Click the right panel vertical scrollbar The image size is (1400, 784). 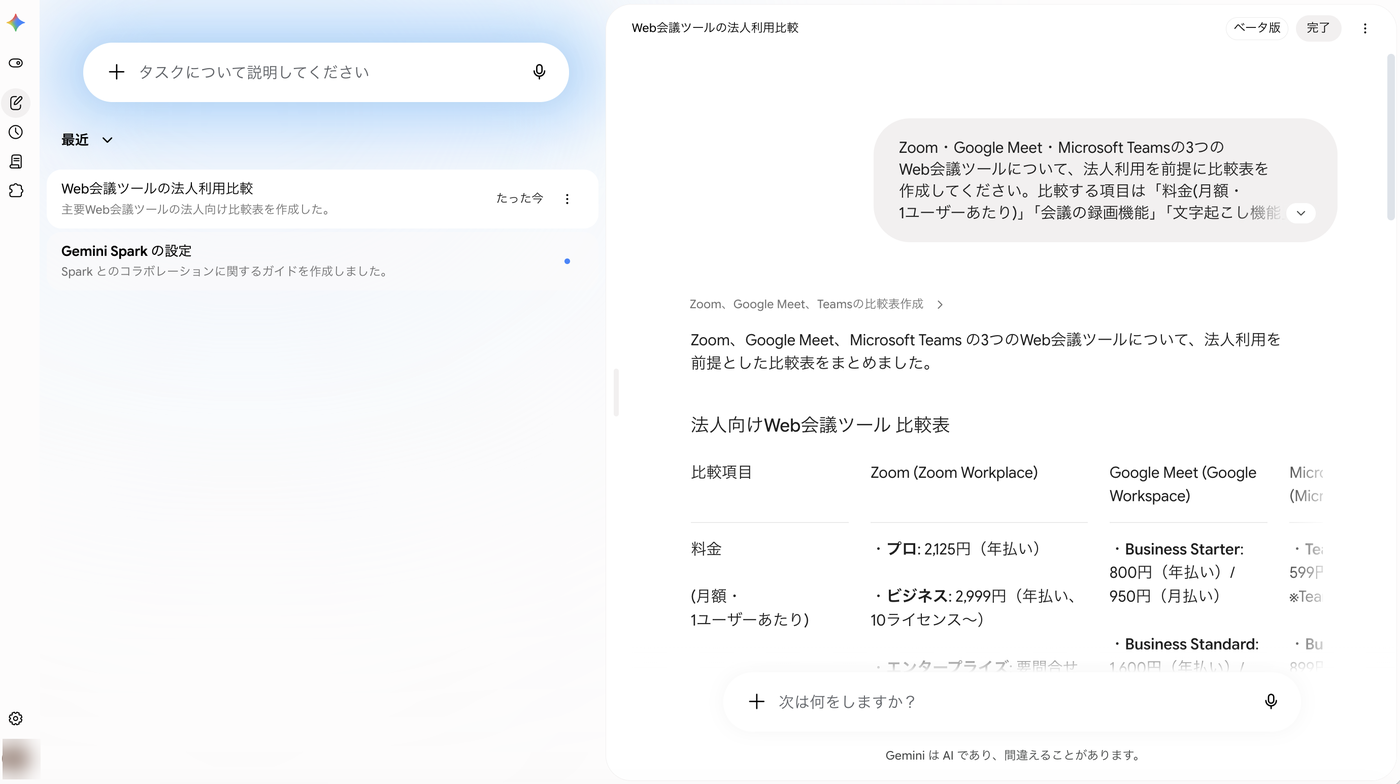(1391, 137)
